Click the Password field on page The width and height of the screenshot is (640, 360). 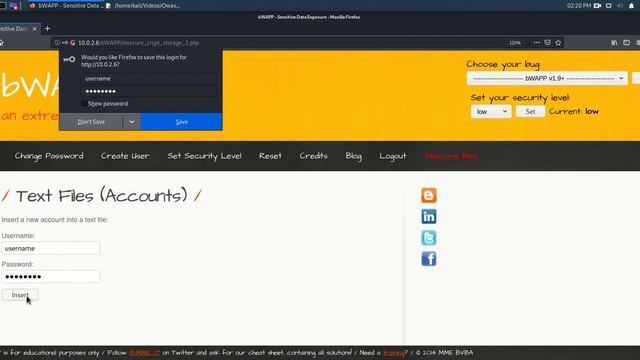51,276
